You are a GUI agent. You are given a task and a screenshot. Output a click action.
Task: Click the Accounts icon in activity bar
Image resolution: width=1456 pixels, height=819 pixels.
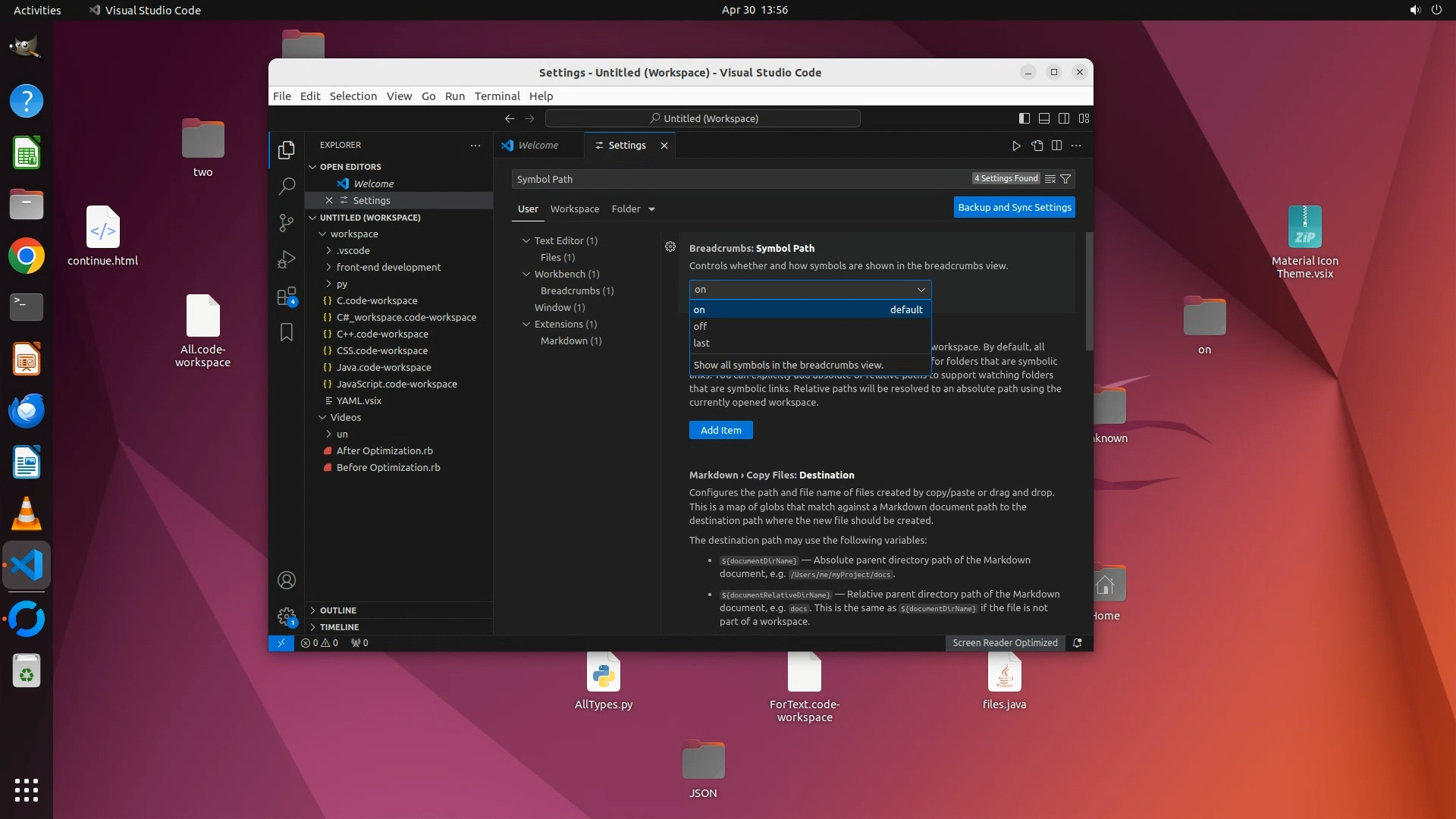coord(287,580)
